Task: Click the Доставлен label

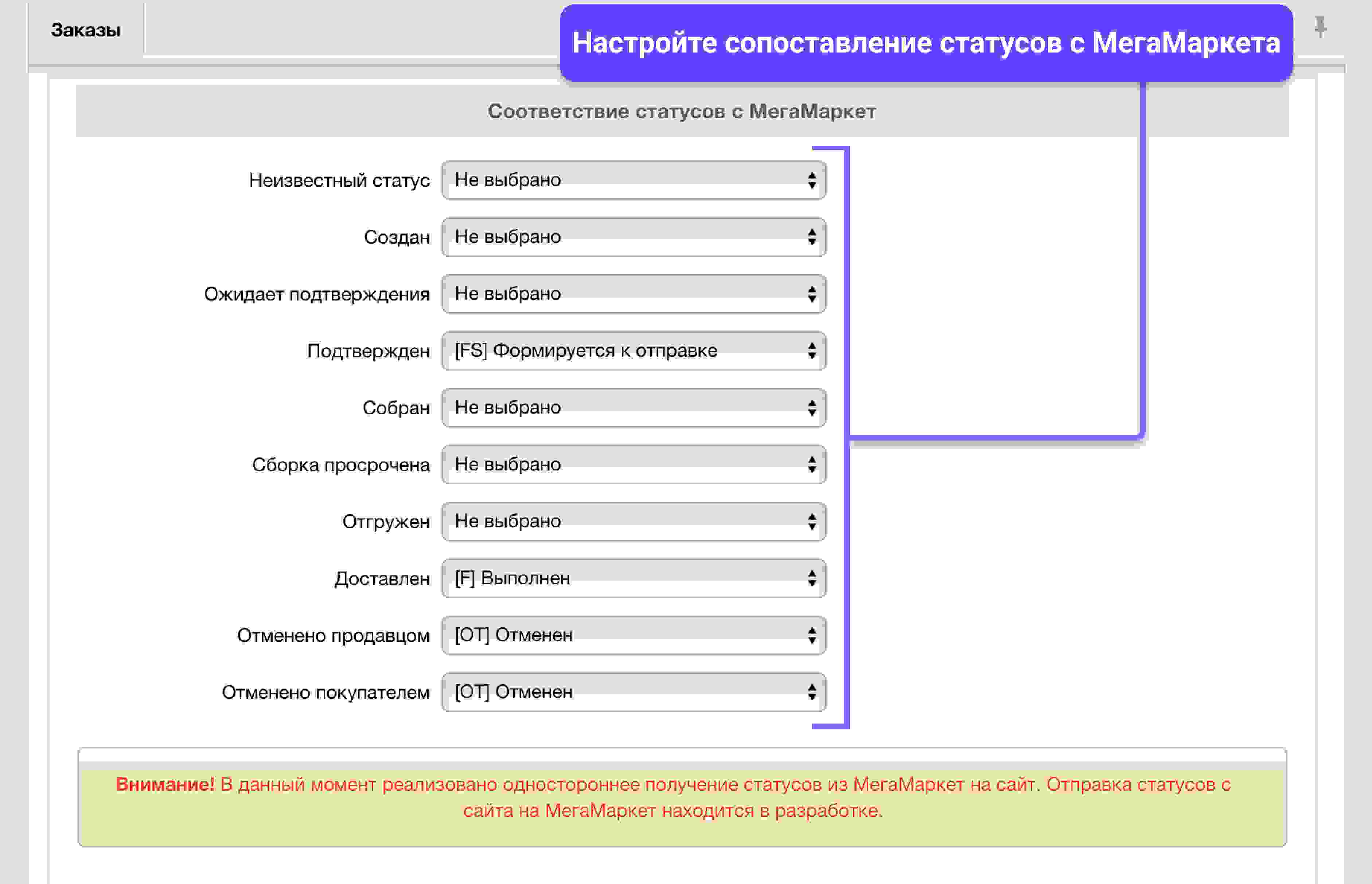Action: click(382, 579)
